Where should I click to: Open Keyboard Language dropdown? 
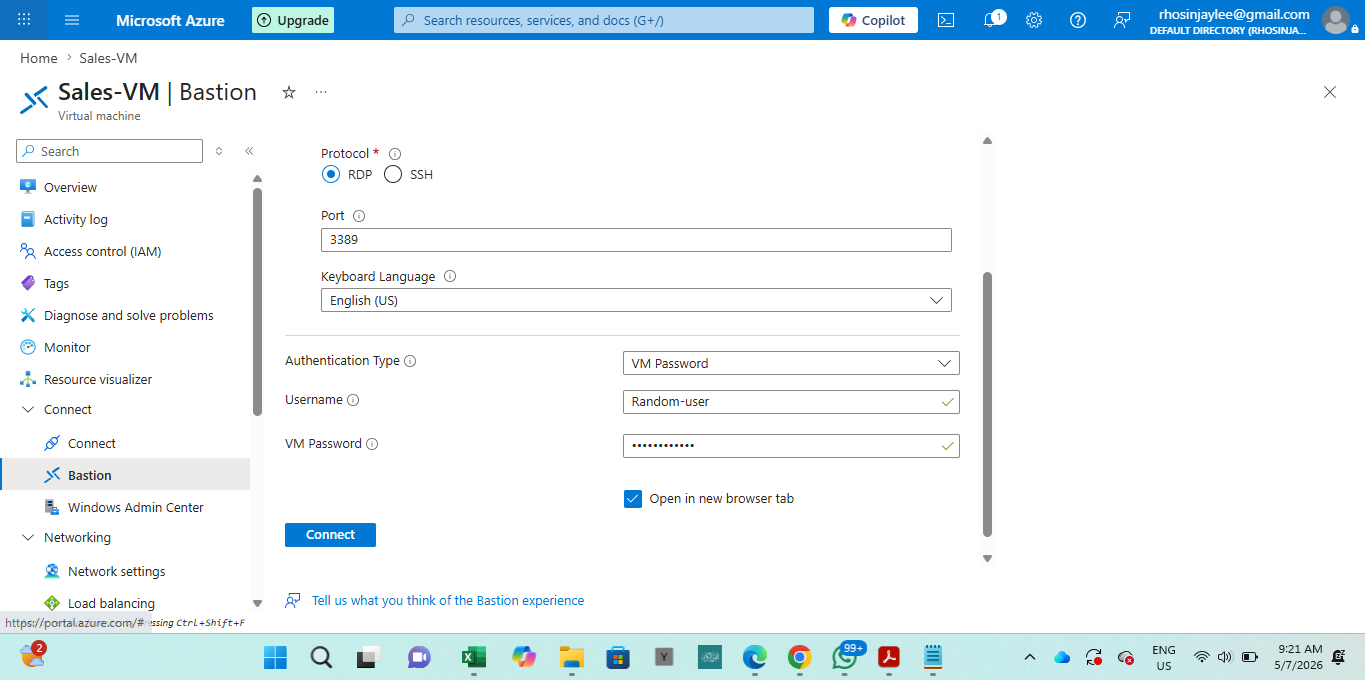coord(636,300)
